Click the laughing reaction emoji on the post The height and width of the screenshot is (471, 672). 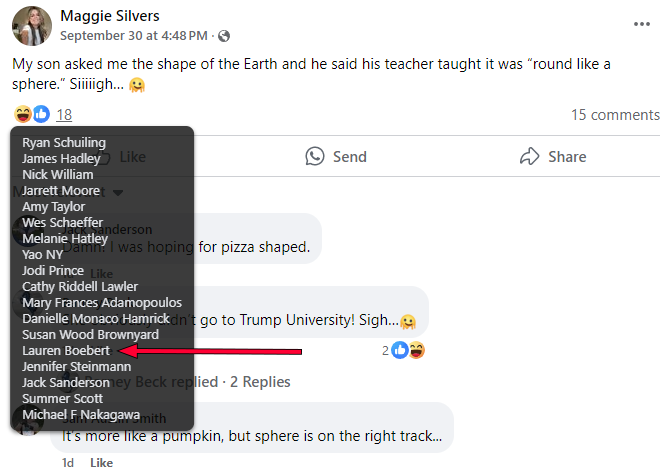23,114
